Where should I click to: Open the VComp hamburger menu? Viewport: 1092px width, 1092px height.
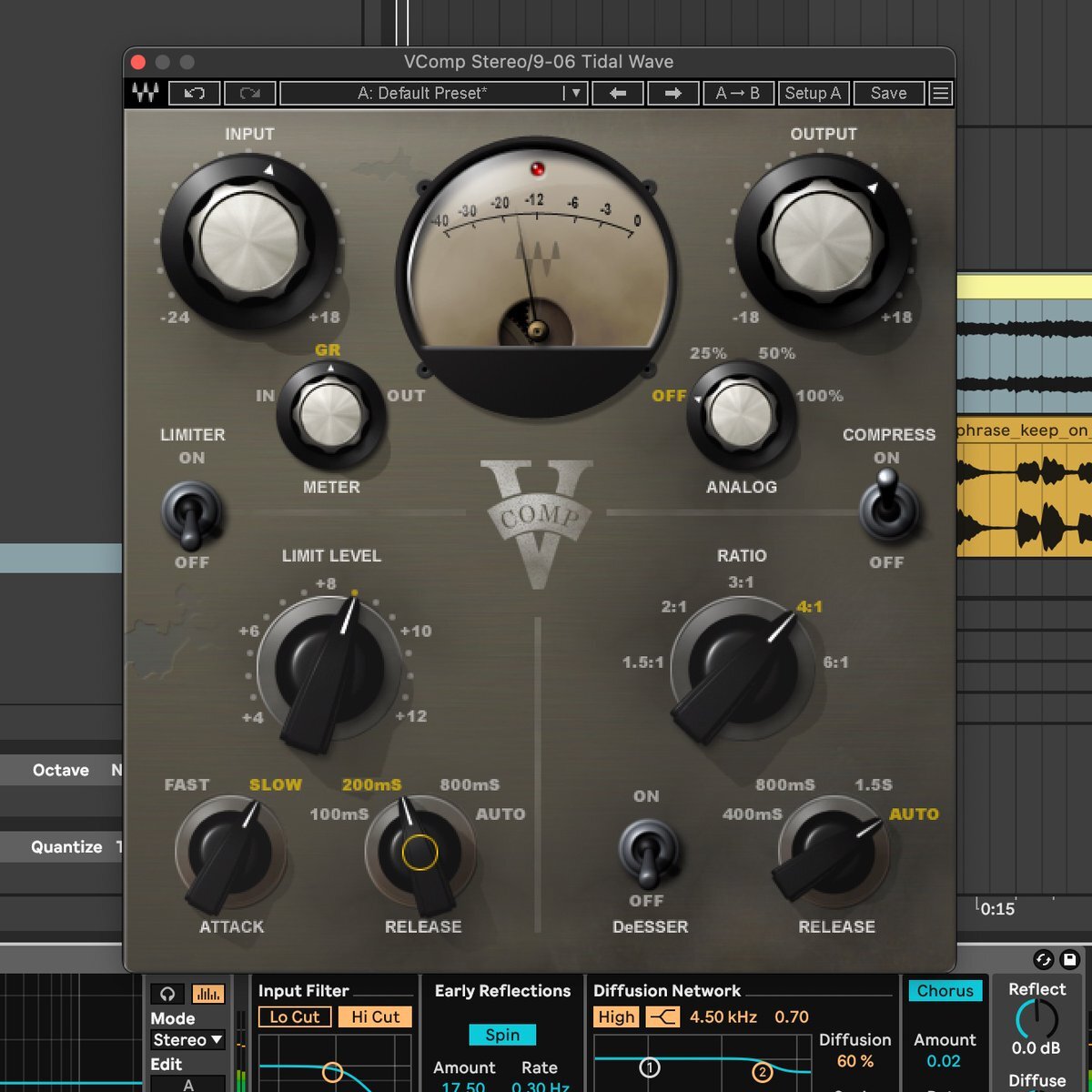coord(941,93)
